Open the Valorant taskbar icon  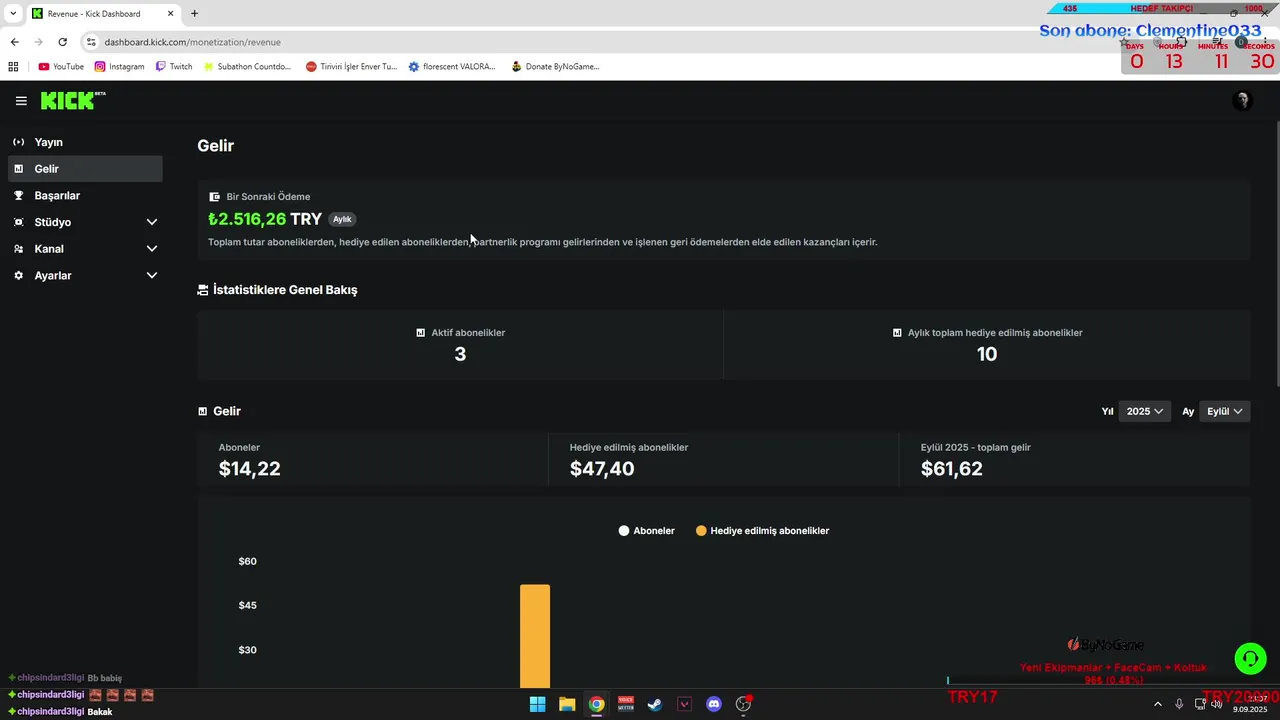pos(684,704)
